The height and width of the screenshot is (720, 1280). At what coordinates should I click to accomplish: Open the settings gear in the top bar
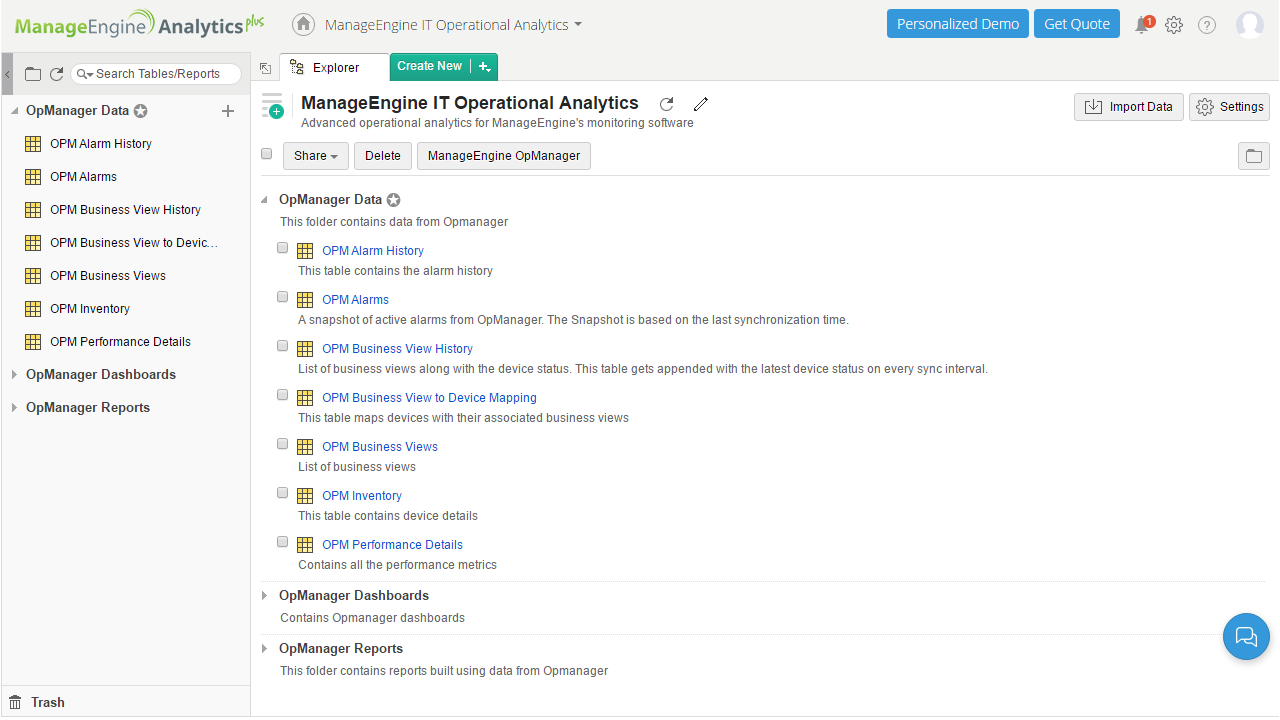click(1174, 25)
